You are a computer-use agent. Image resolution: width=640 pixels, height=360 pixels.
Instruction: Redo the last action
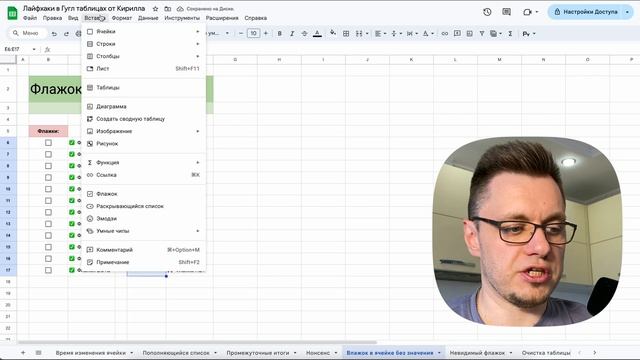tap(66, 34)
